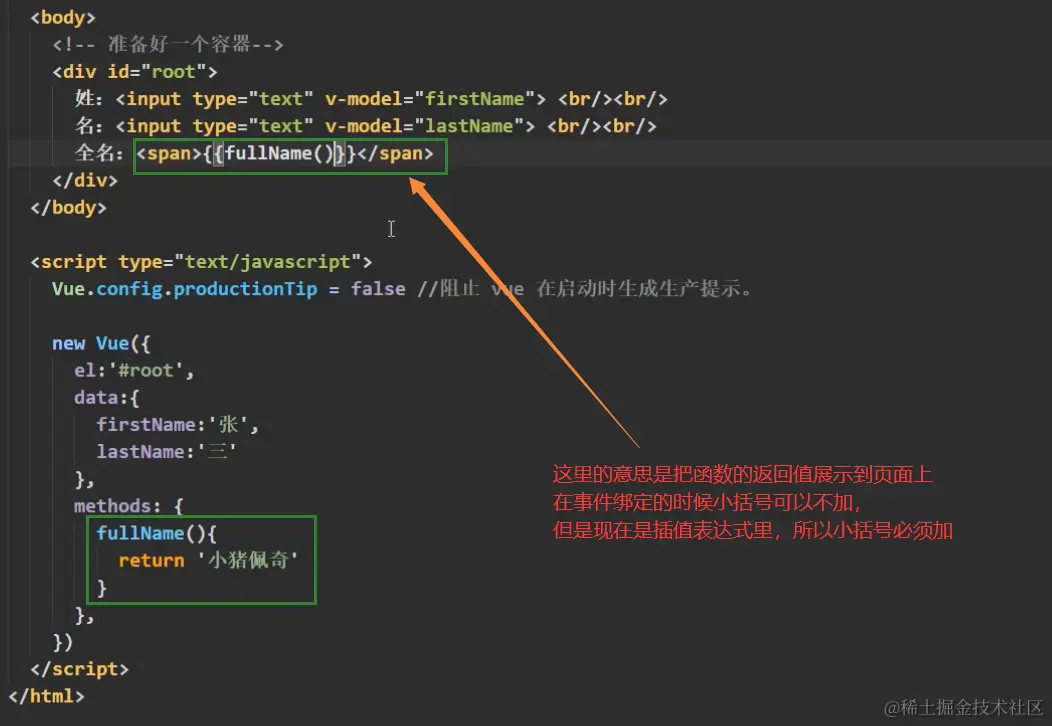Click the closing </div> tag
Viewport: 1052px width, 726px height.
(x=85, y=180)
